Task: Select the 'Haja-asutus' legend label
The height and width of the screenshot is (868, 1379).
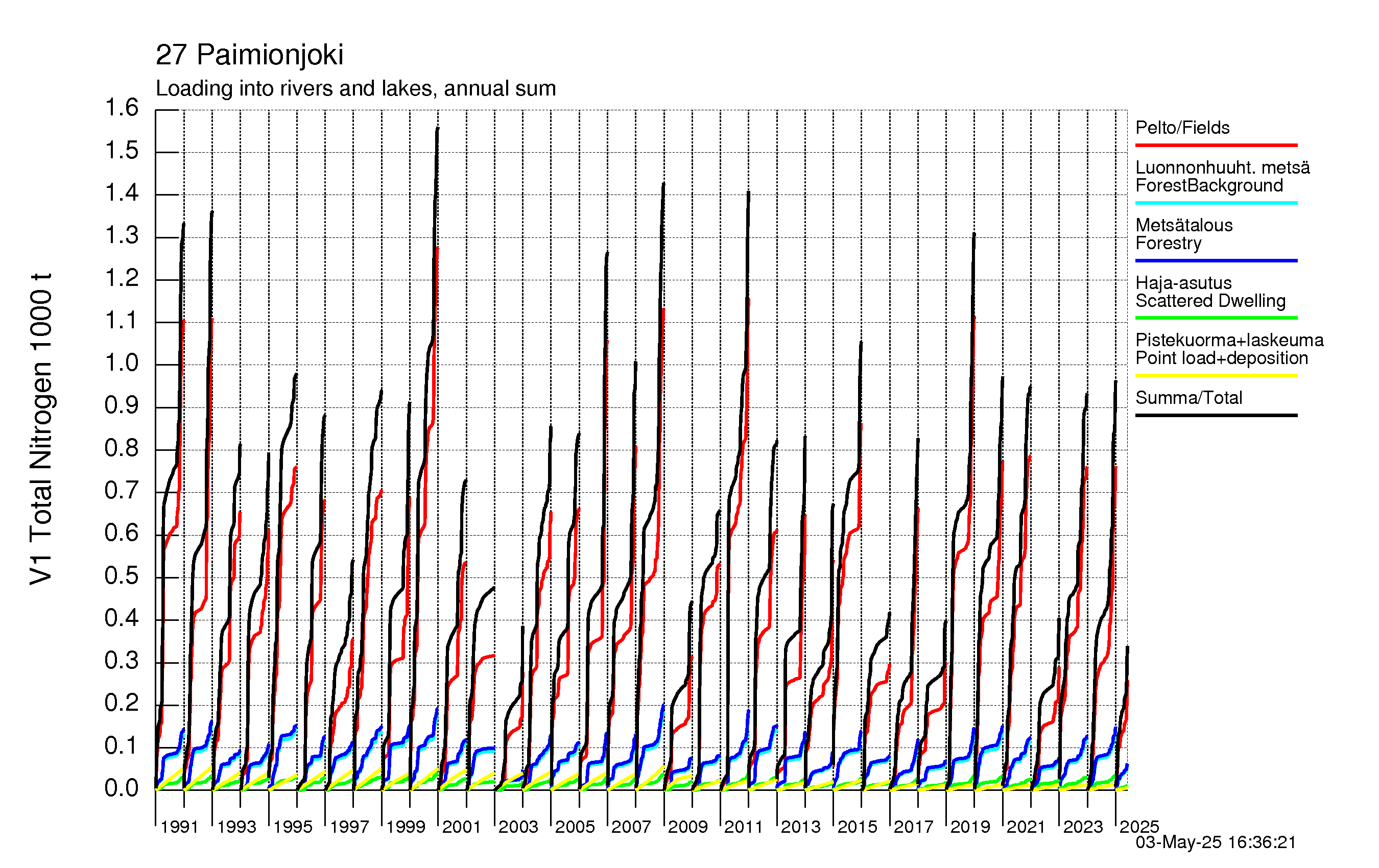Action: pyautogui.click(x=1183, y=283)
